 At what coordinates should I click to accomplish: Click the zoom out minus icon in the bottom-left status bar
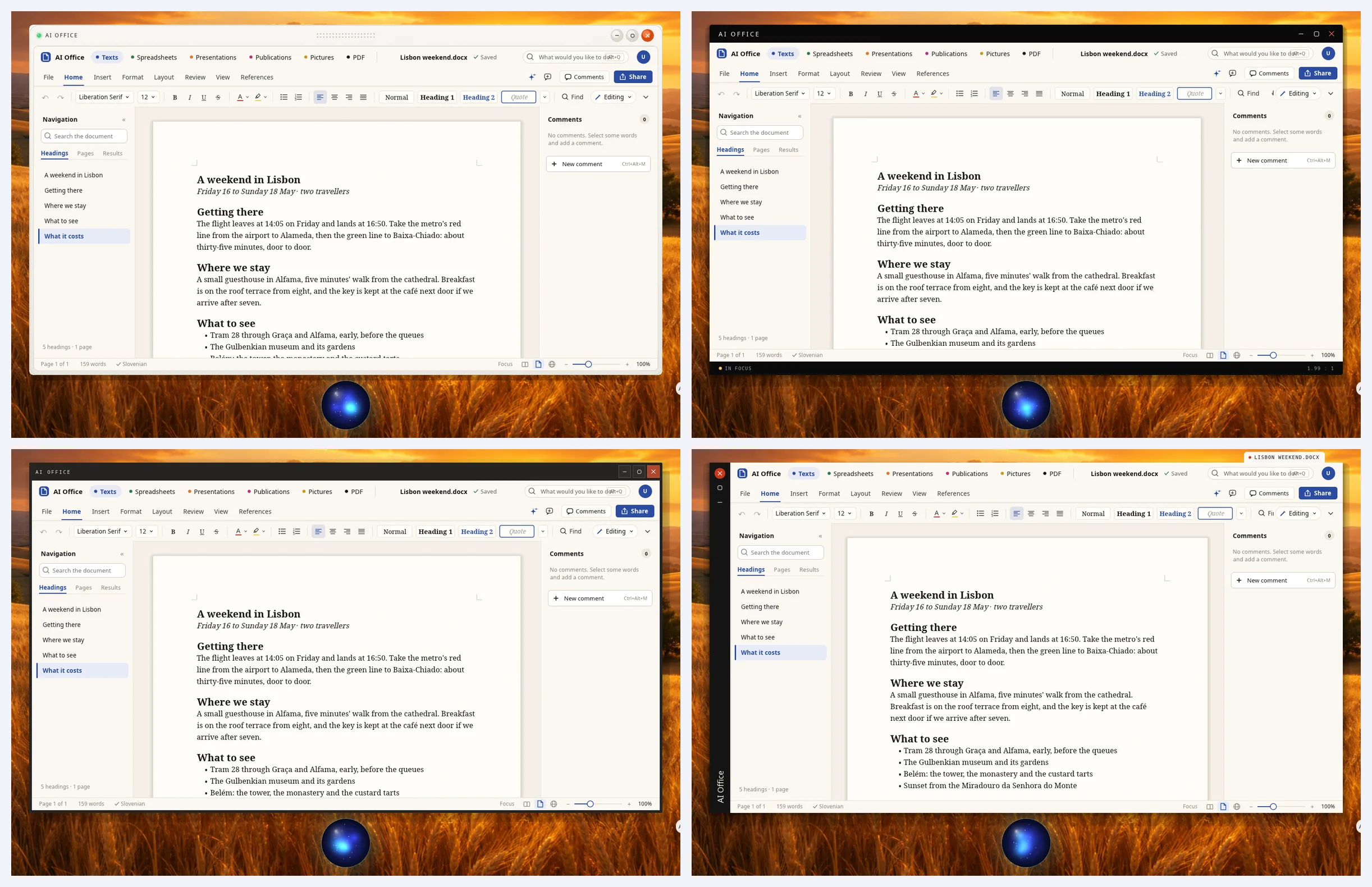tap(568, 804)
